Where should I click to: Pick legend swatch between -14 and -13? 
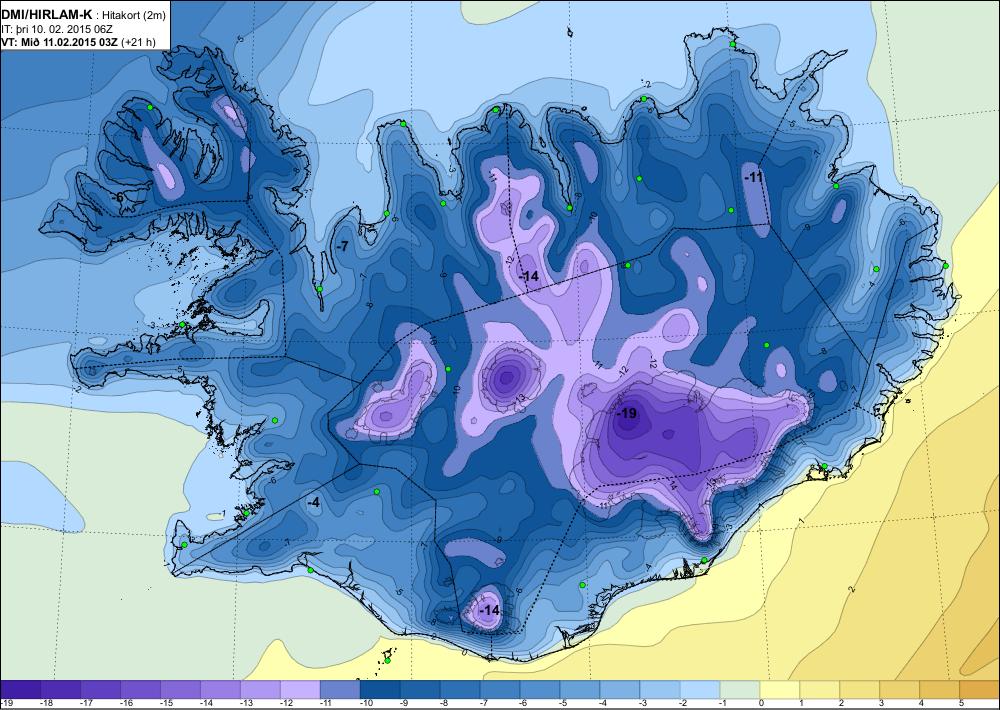220,689
